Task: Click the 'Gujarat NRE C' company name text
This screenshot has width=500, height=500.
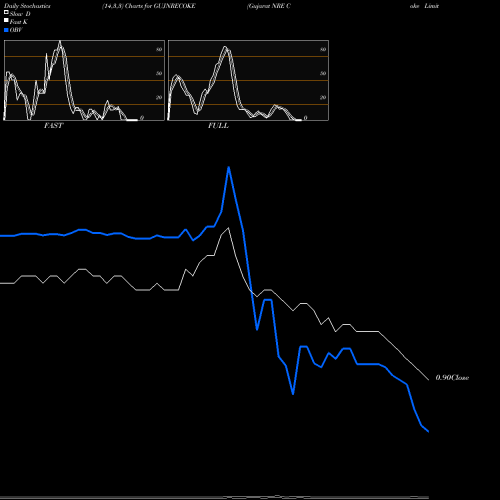Action: point(269,6)
